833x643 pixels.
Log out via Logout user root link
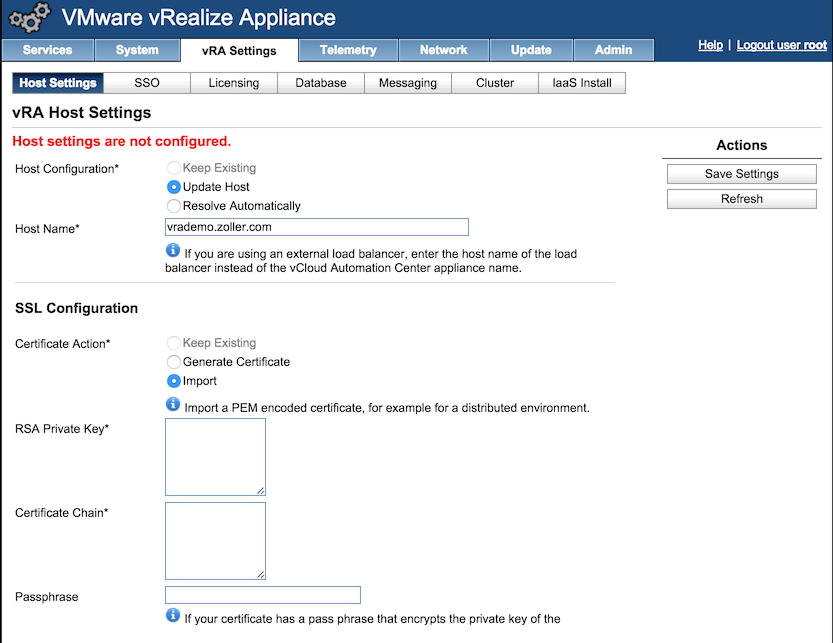(x=781, y=45)
